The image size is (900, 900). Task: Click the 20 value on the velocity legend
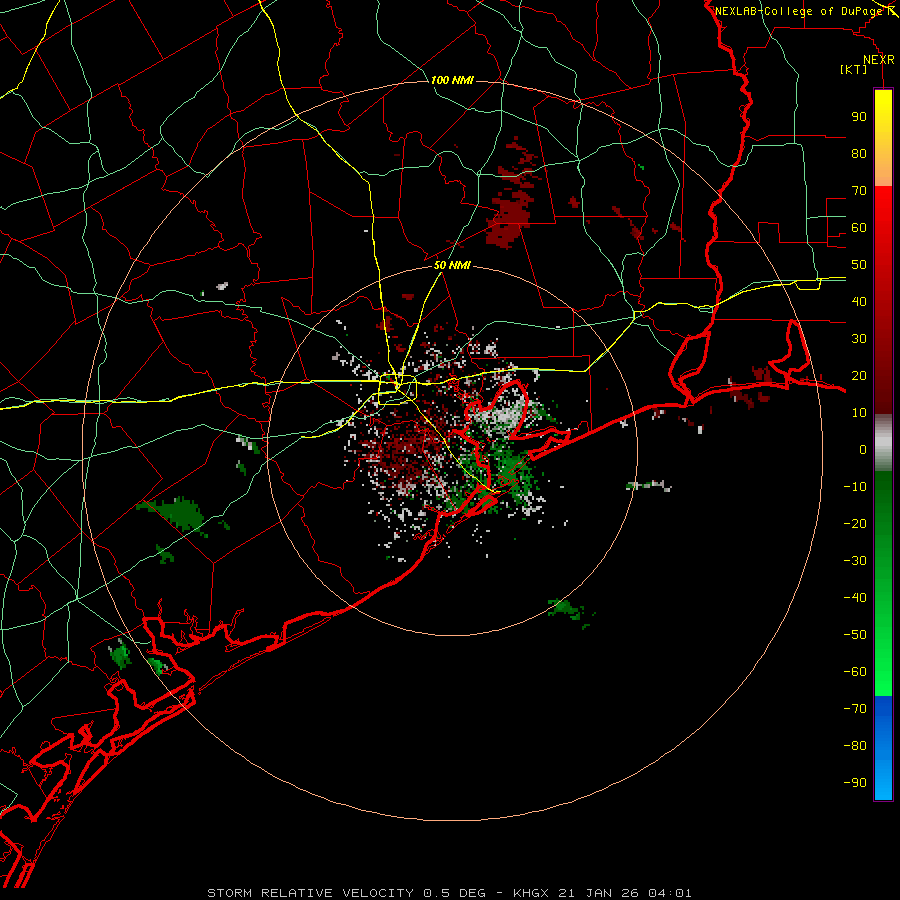point(859,375)
